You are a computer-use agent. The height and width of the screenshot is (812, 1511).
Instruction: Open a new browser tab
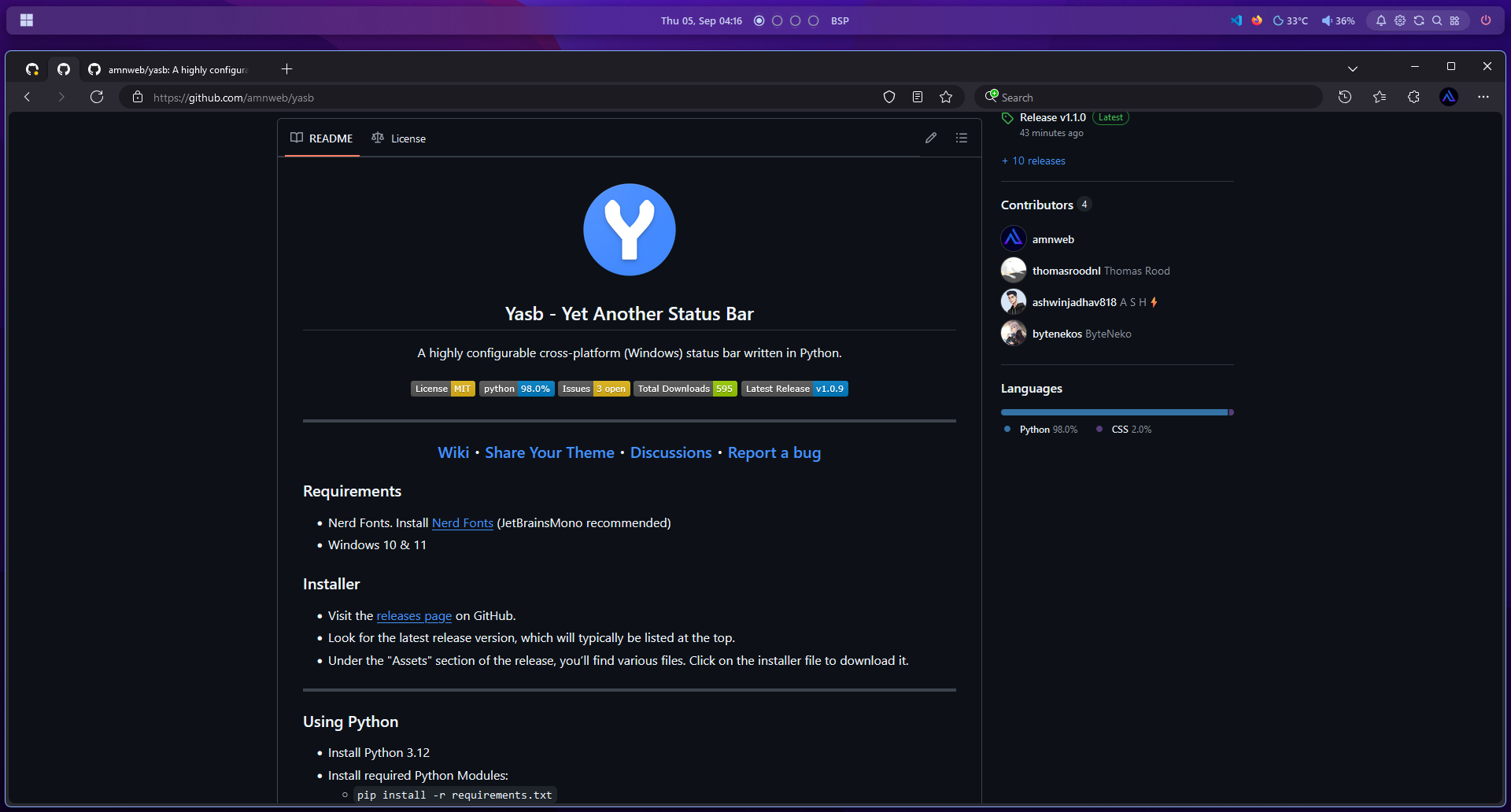coord(286,69)
